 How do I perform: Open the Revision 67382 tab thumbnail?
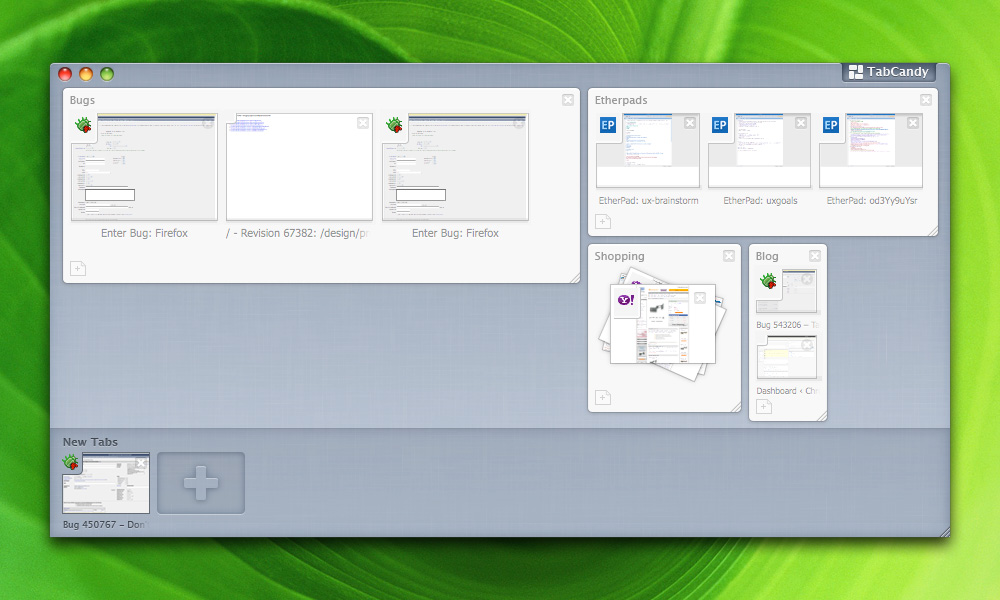(x=299, y=167)
